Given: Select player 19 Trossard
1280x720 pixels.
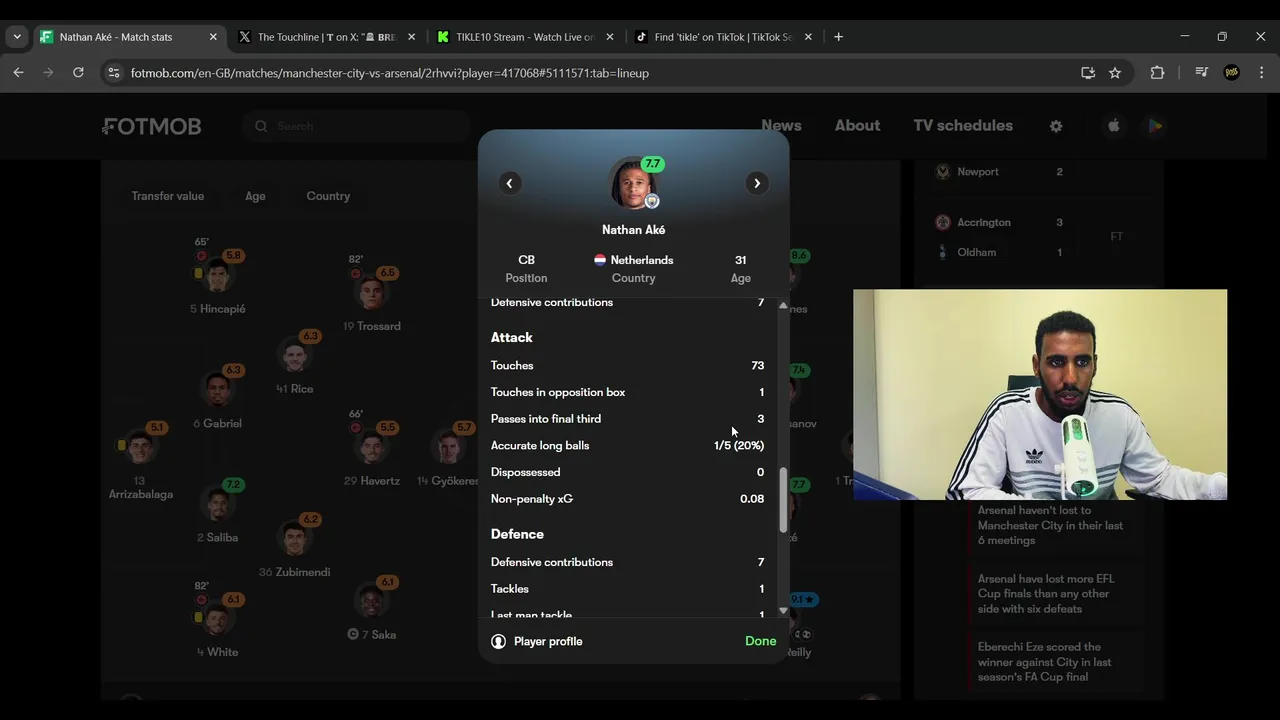Looking at the screenshot, I should tap(371, 294).
